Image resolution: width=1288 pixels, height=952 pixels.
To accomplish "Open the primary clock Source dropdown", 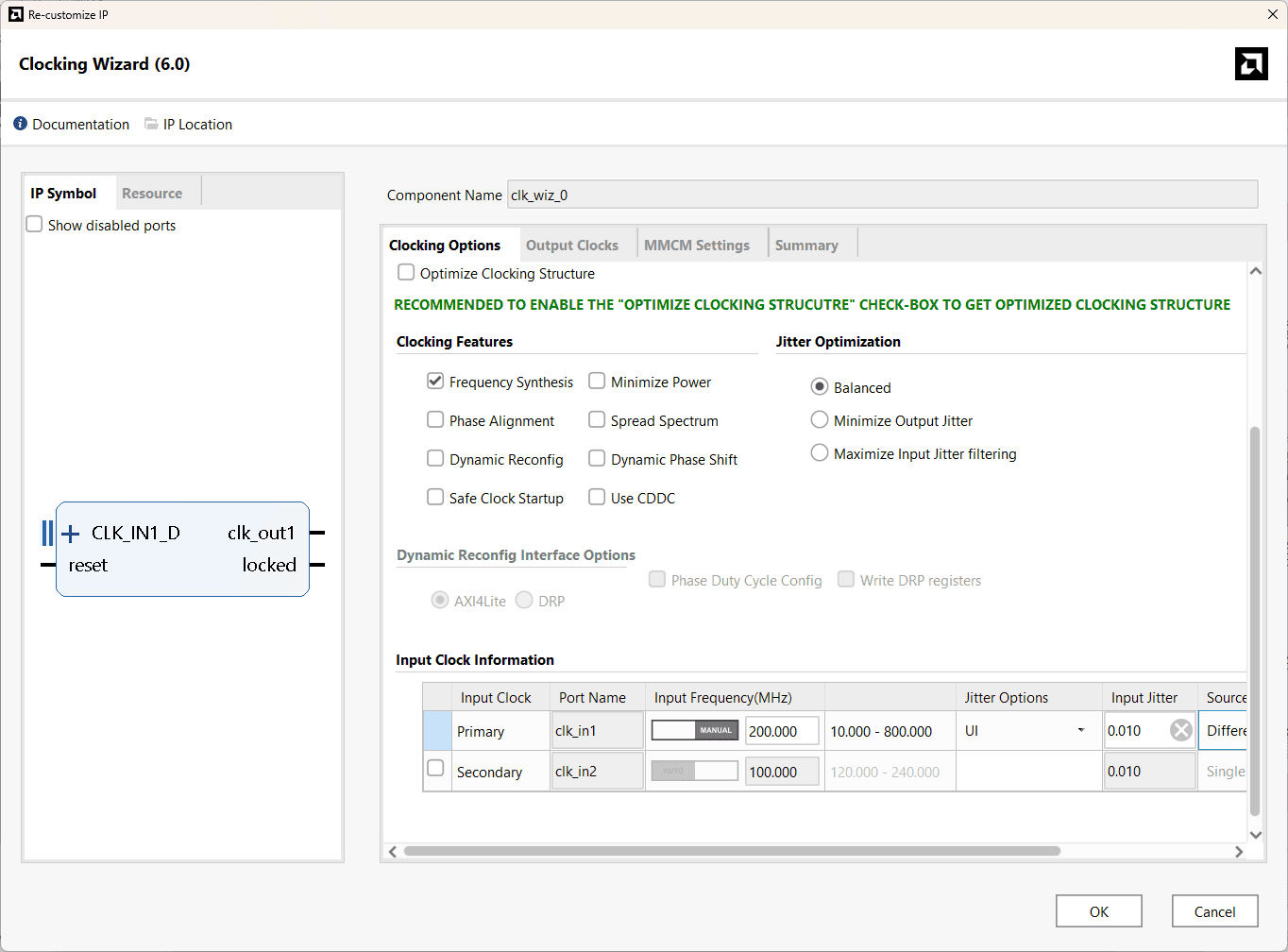I will 1225,731.
